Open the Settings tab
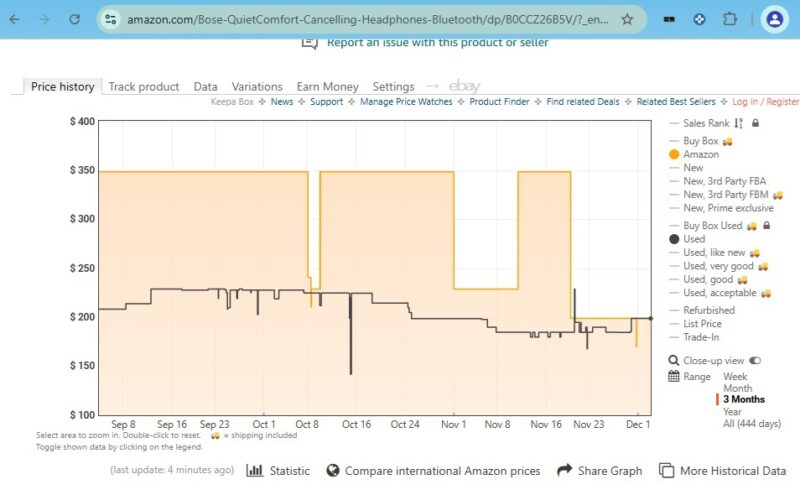Viewport: 800px width, 495px height. pyautogui.click(x=393, y=87)
